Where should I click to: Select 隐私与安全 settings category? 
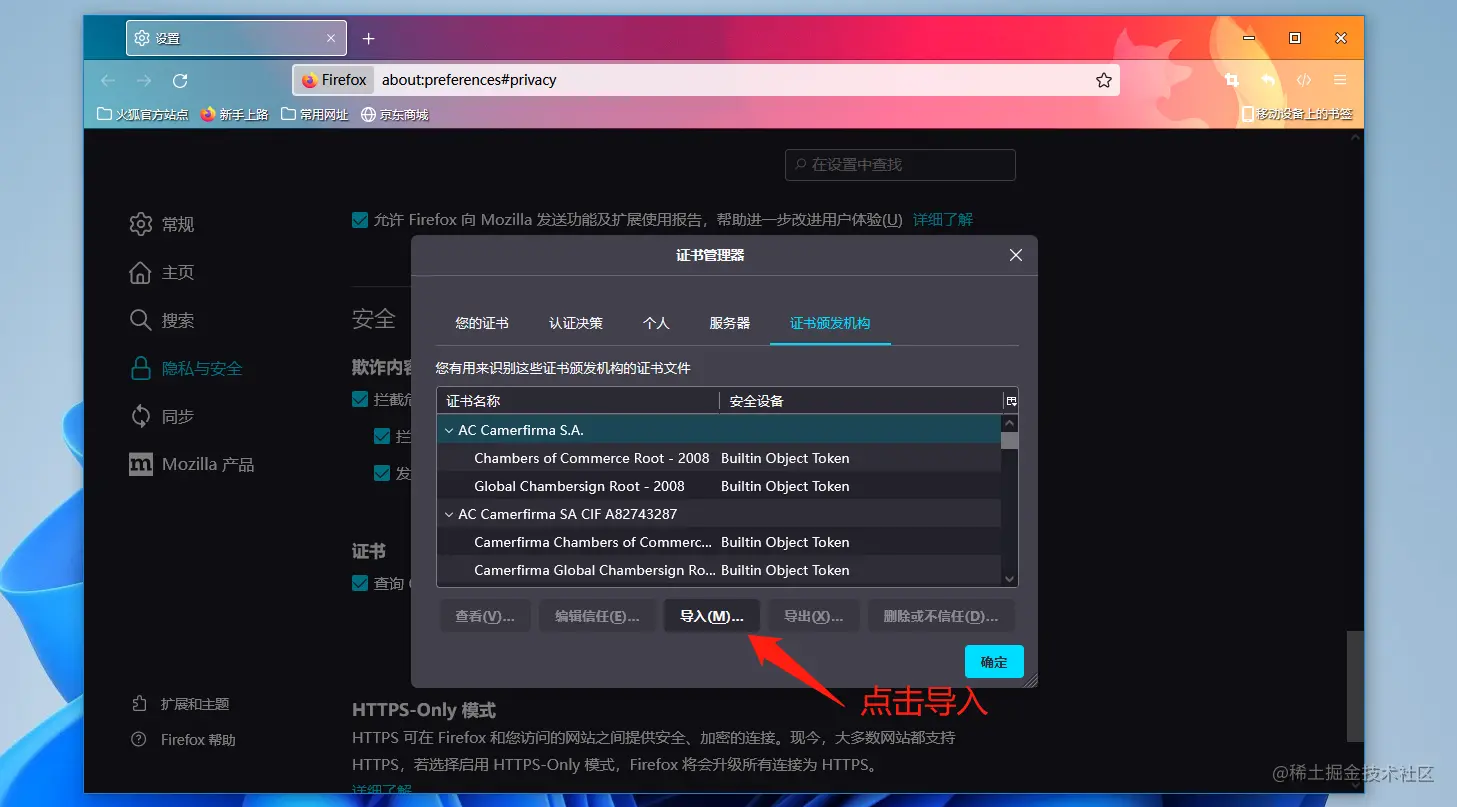click(x=186, y=368)
